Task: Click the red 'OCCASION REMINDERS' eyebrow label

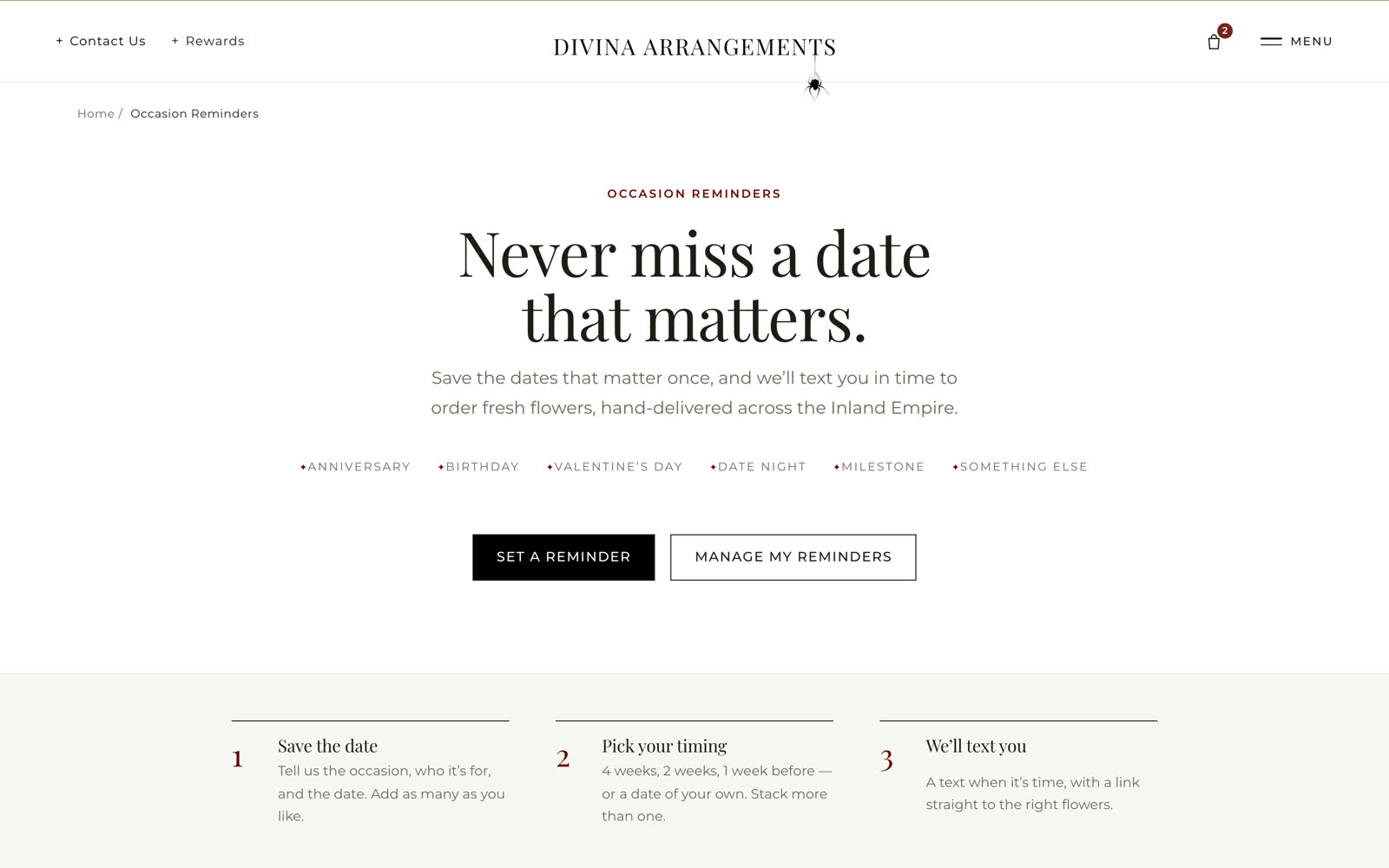Action: 694,194
